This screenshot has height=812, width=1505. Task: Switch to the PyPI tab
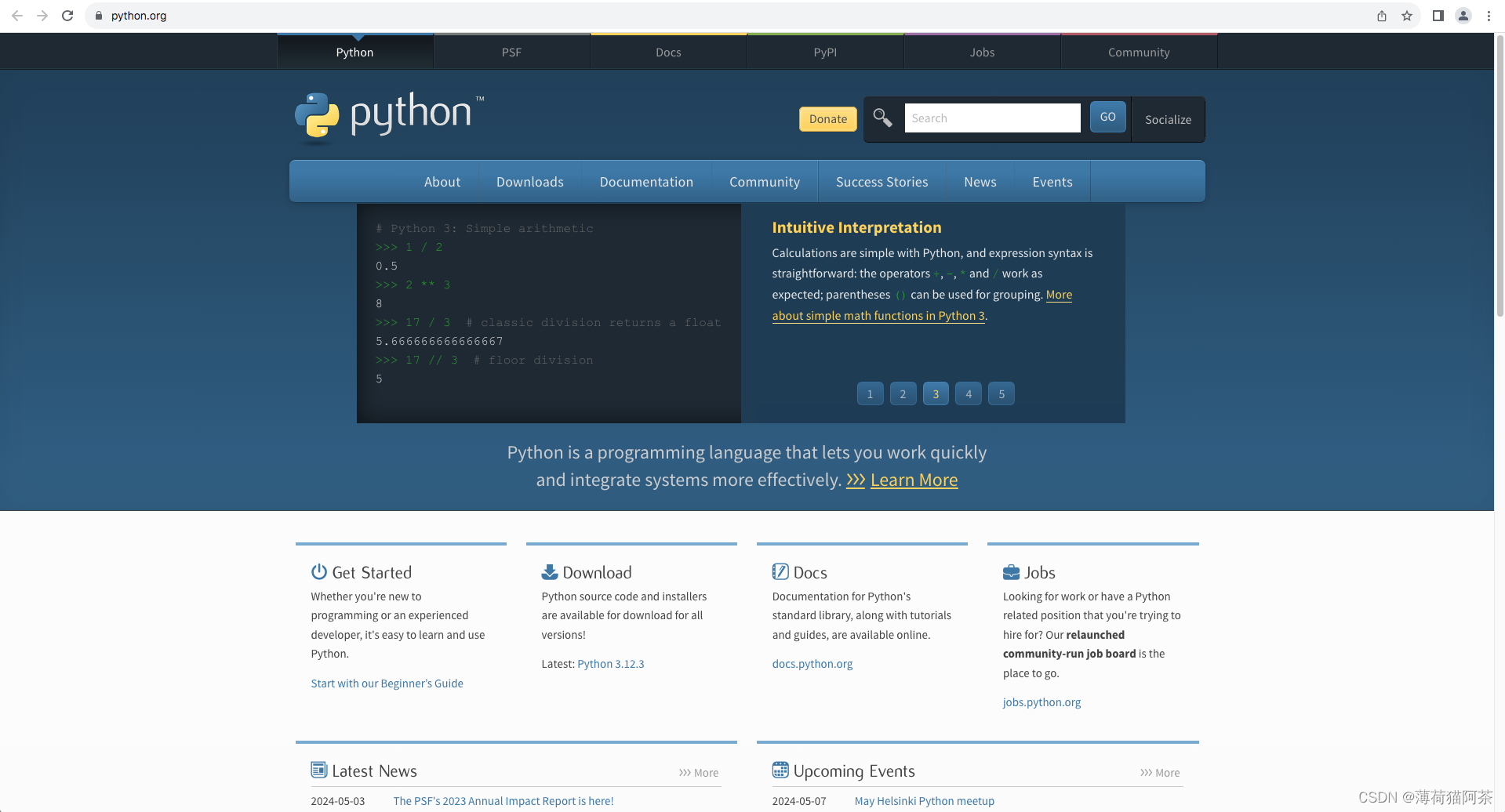click(825, 52)
